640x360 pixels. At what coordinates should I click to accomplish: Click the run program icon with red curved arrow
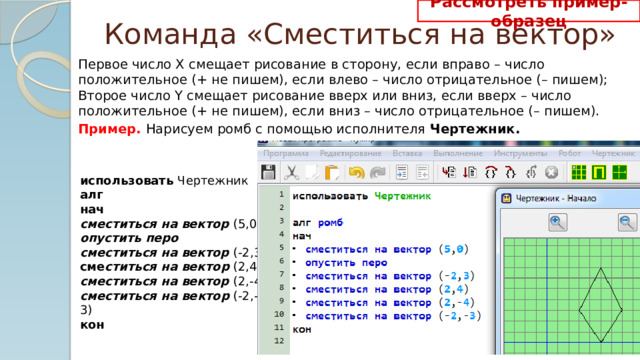click(449, 172)
